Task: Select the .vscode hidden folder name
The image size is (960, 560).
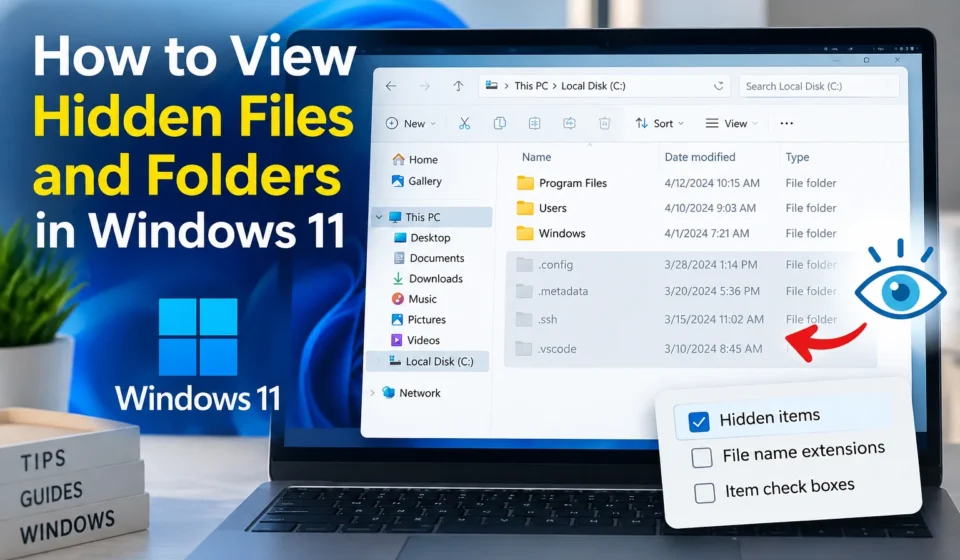Action: click(557, 349)
